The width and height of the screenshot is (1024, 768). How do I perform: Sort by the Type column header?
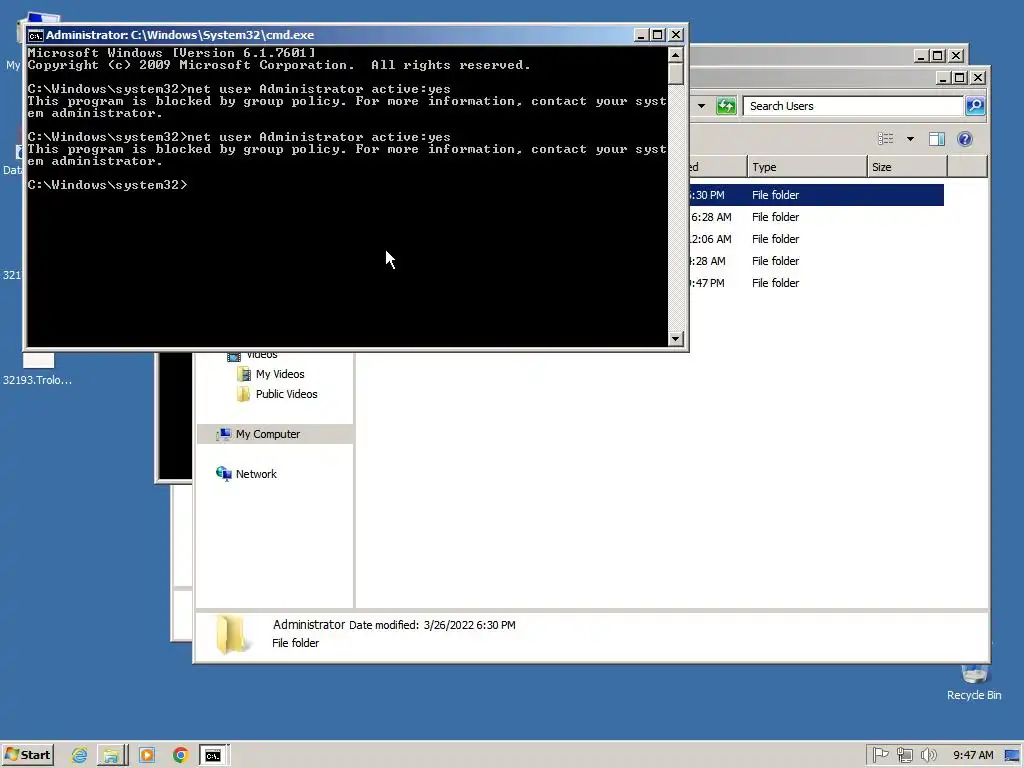click(x=807, y=167)
